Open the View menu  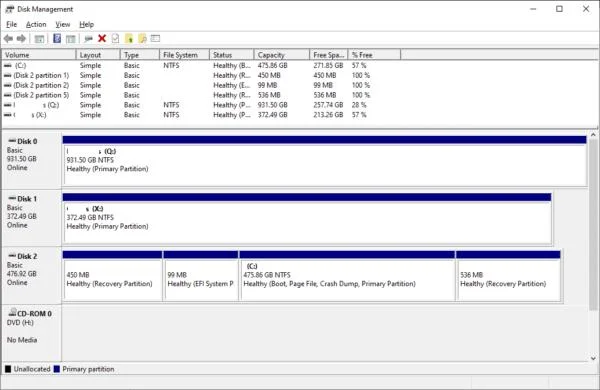[x=63, y=24]
